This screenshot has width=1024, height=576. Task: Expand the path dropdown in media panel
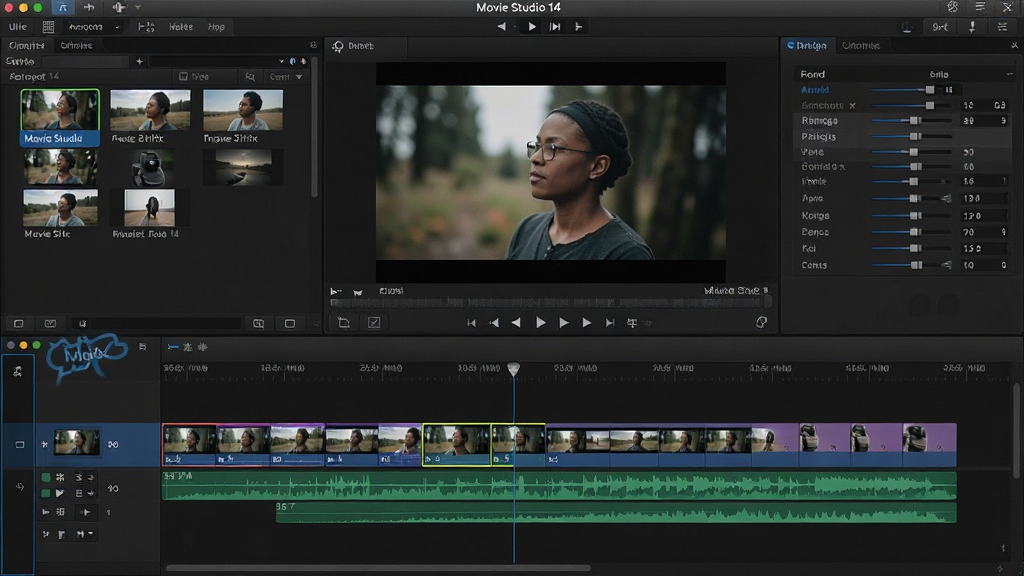pos(281,61)
